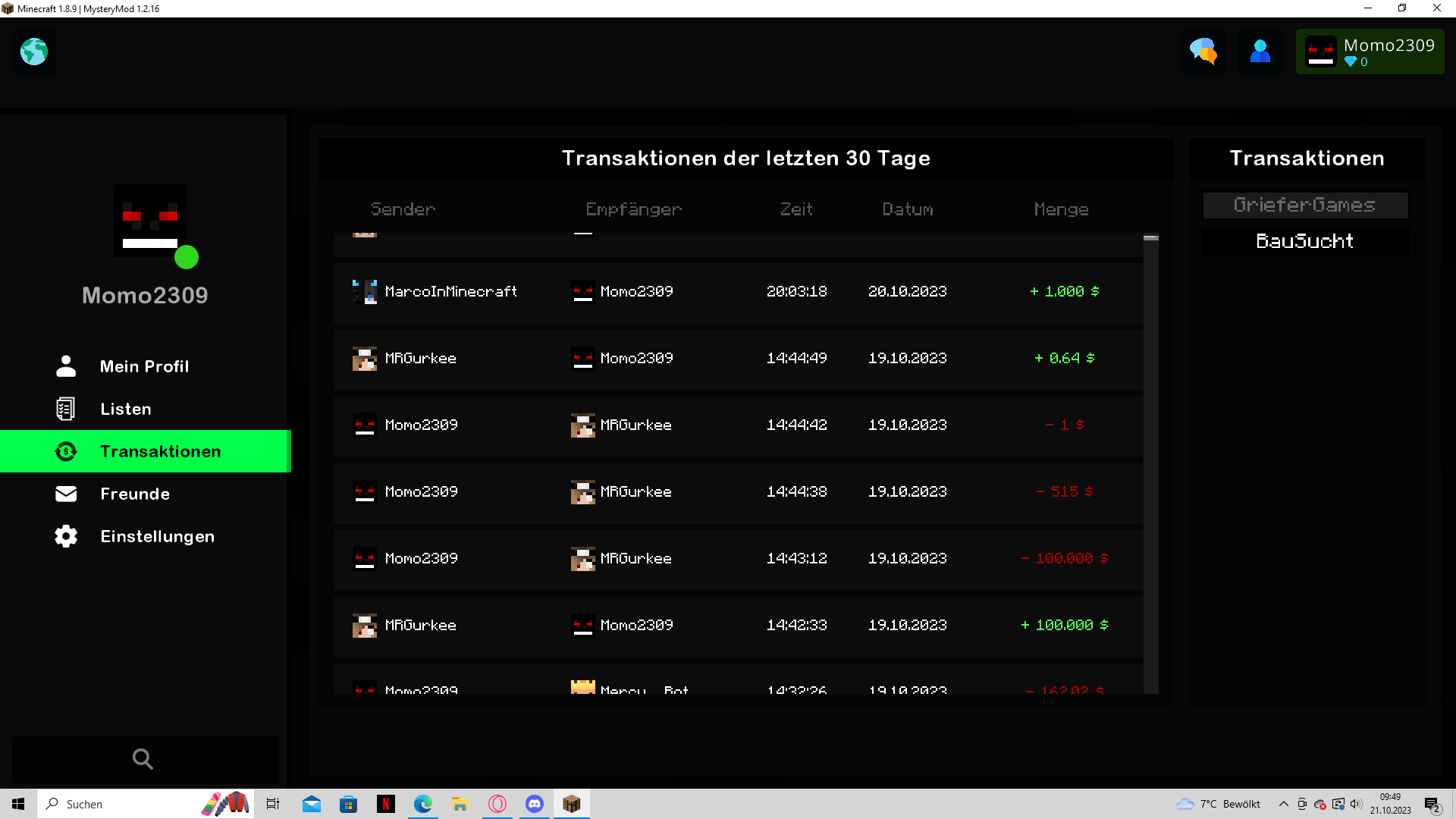Click the transaction list scrollbar handle
The height and width of the screenshot is (819, 1456).
[1150, 238]
